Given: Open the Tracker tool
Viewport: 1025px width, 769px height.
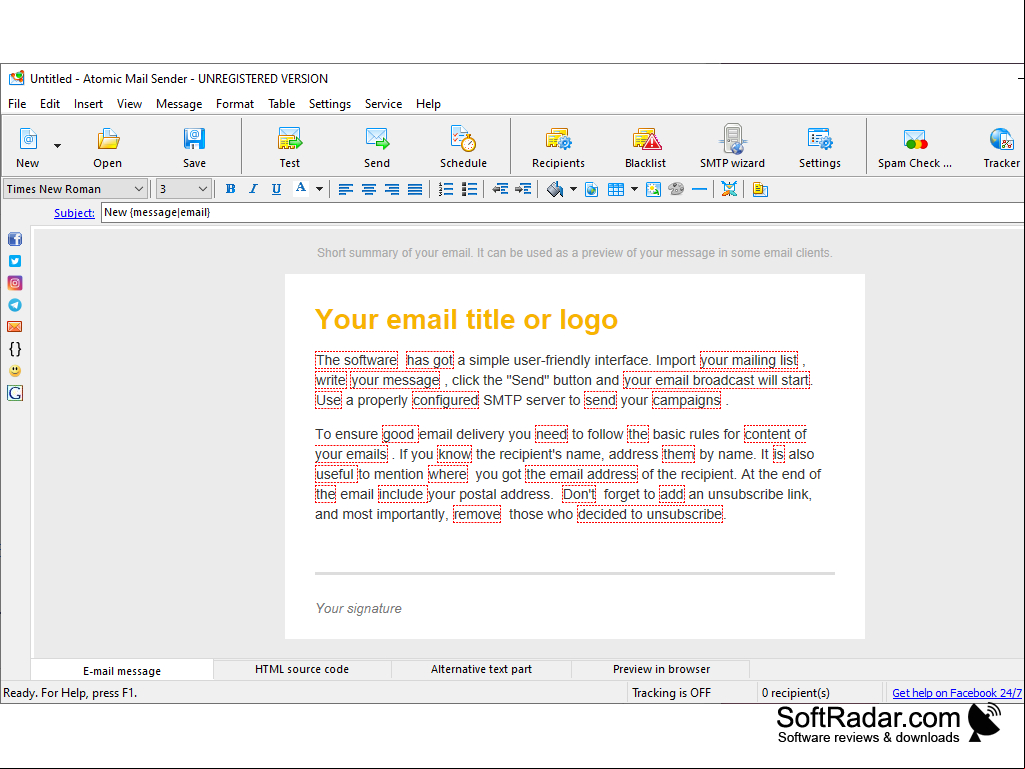Looking at the screenshot, I should [1001, 139].
